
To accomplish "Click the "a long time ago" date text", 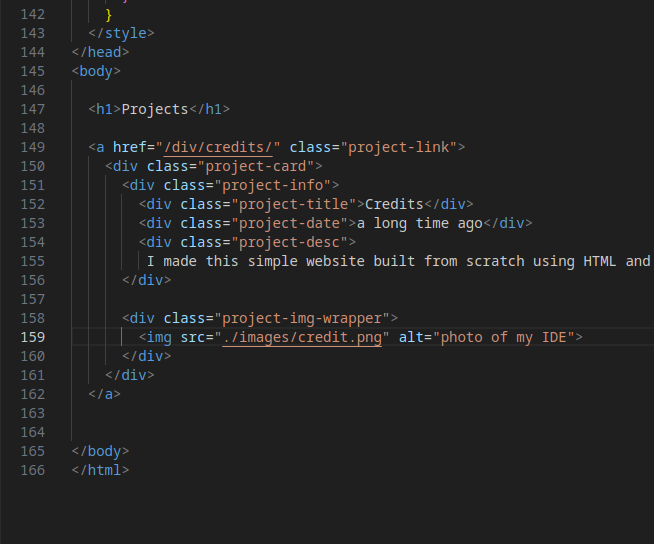I will click(420, 223).
